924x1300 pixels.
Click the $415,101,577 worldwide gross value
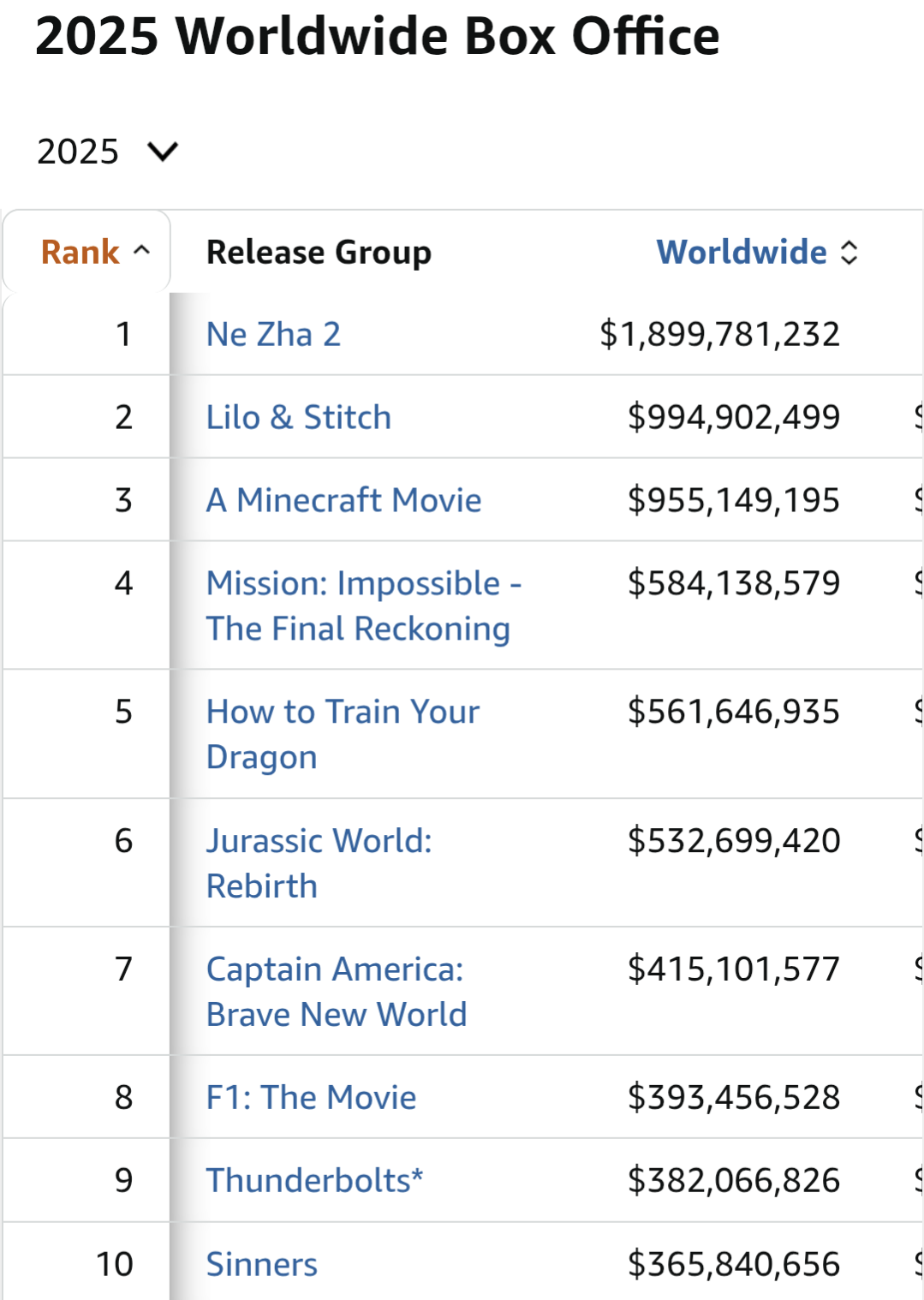tap(734, 969)
